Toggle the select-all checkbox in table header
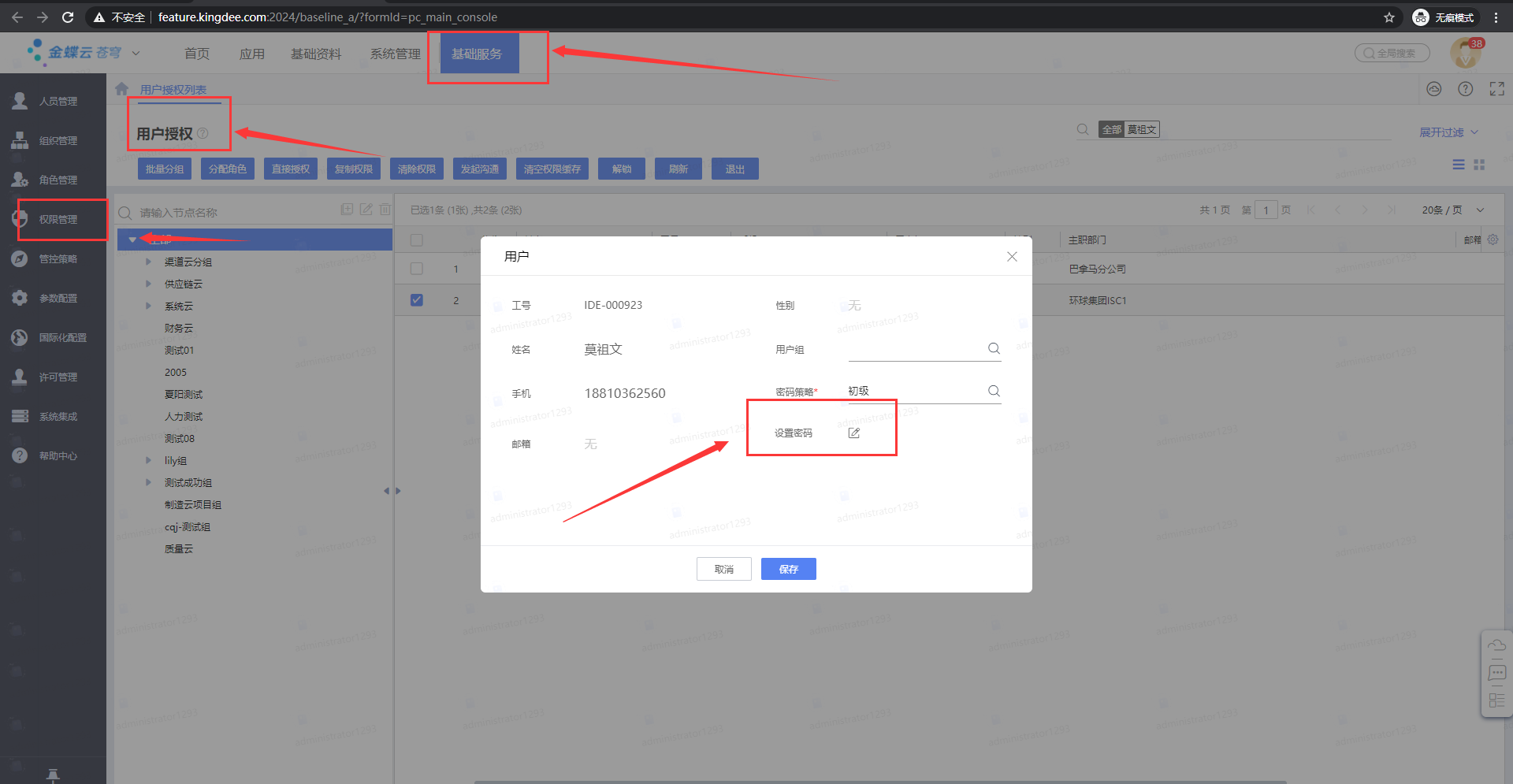Screen dimensions: 1513x784 (x=417, y=240)
